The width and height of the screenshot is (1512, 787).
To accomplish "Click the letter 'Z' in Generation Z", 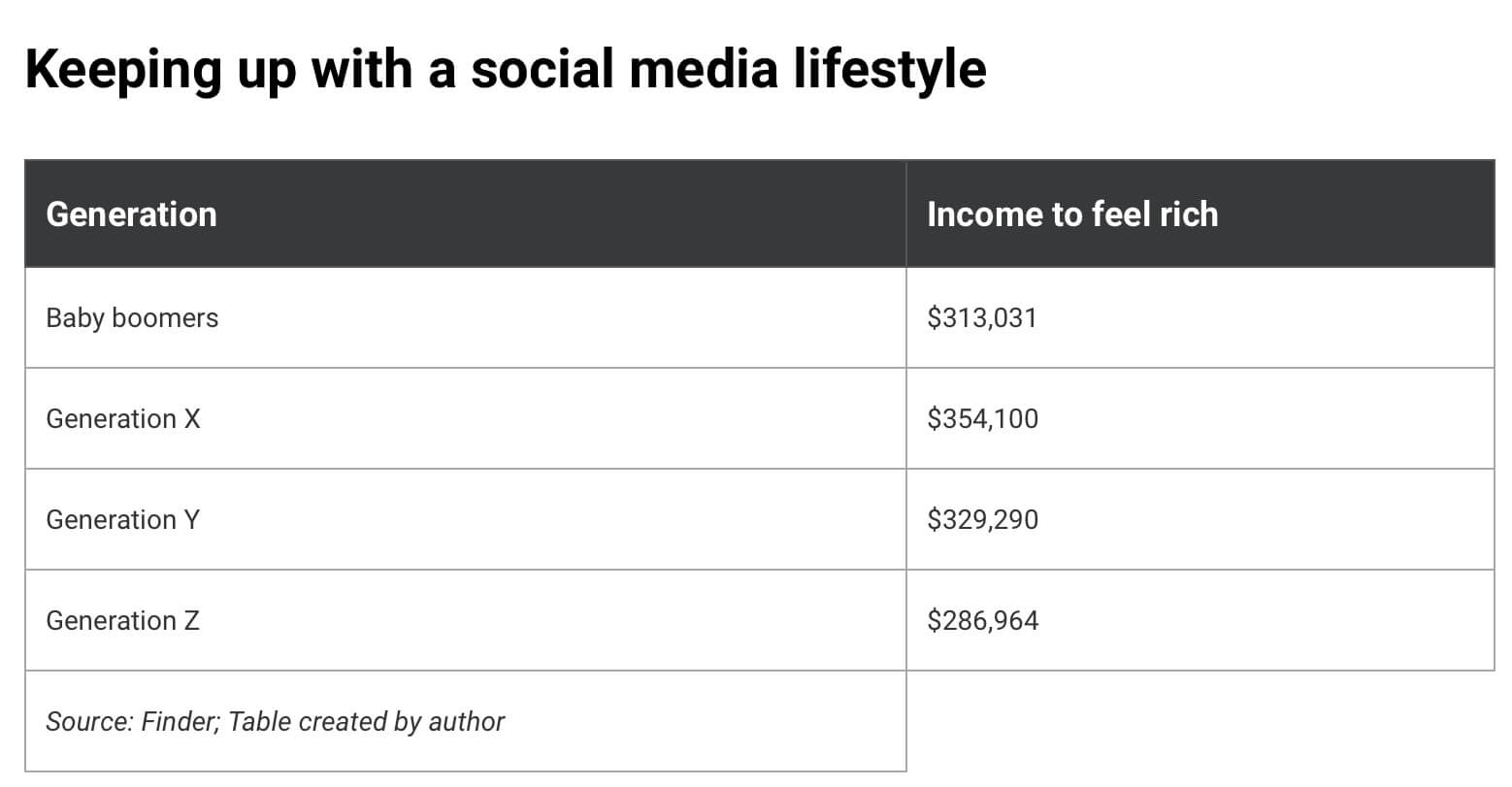I will [190, 621].
